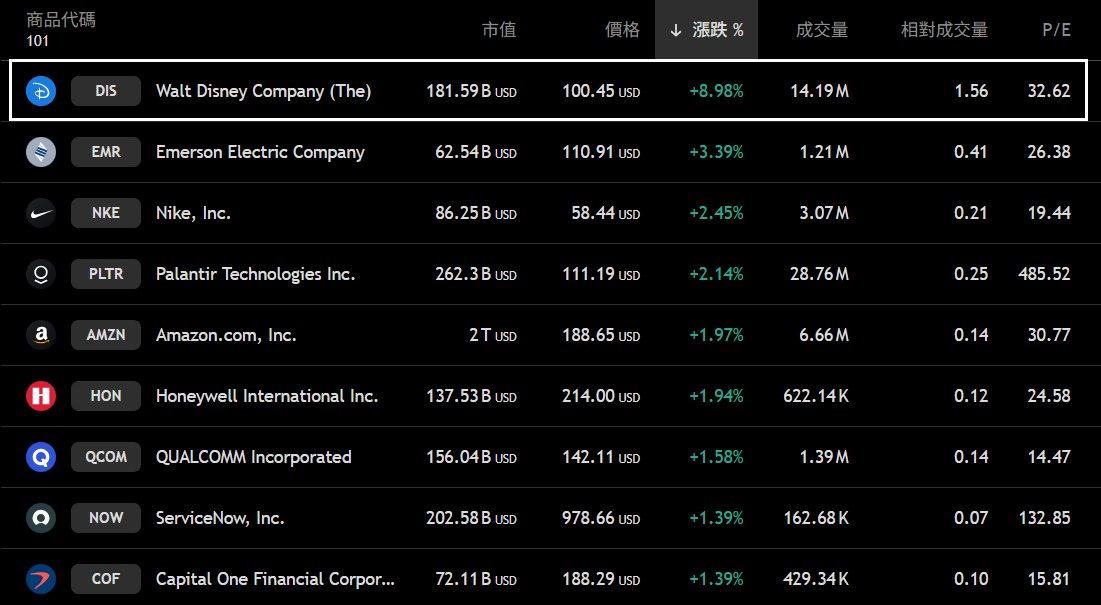Sort by the 市值 column header

coord(499,30)
